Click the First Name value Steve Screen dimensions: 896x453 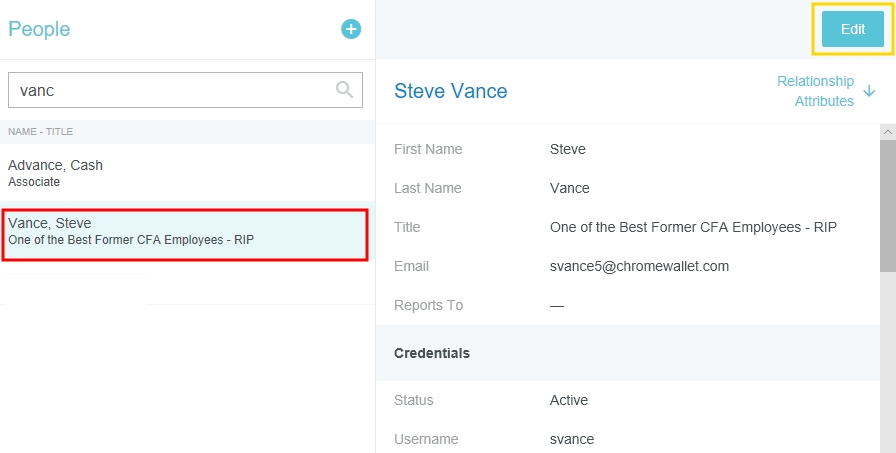pyautogui.click(x=568, y=149)
